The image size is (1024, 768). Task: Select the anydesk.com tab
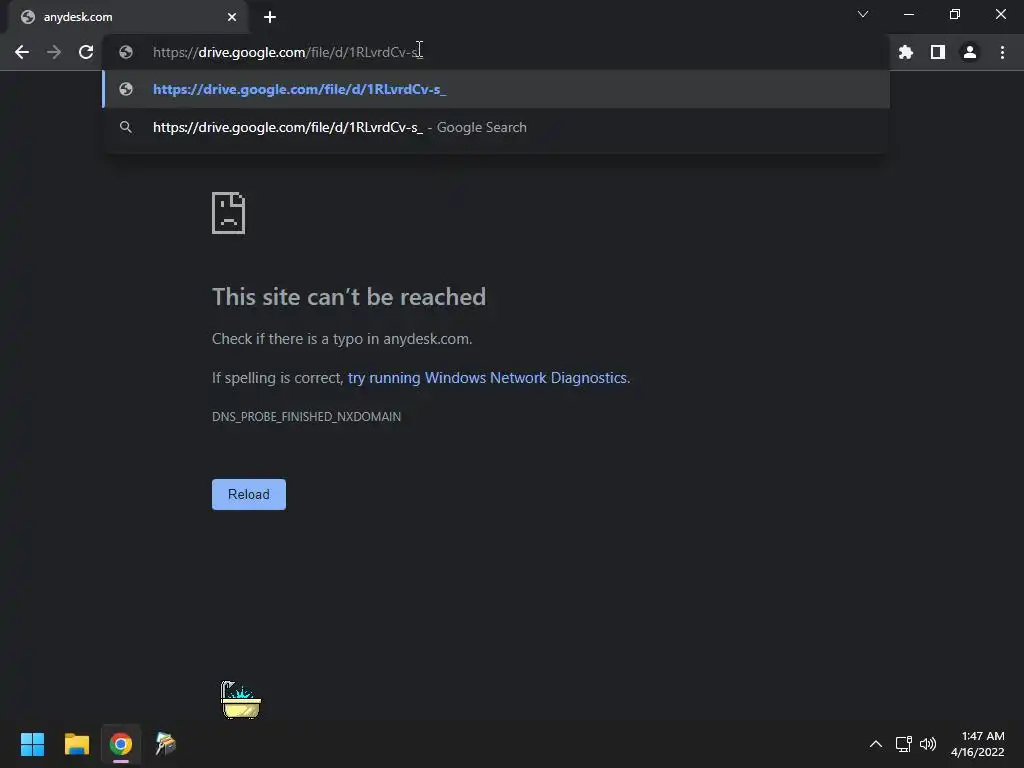pos(128,17)
